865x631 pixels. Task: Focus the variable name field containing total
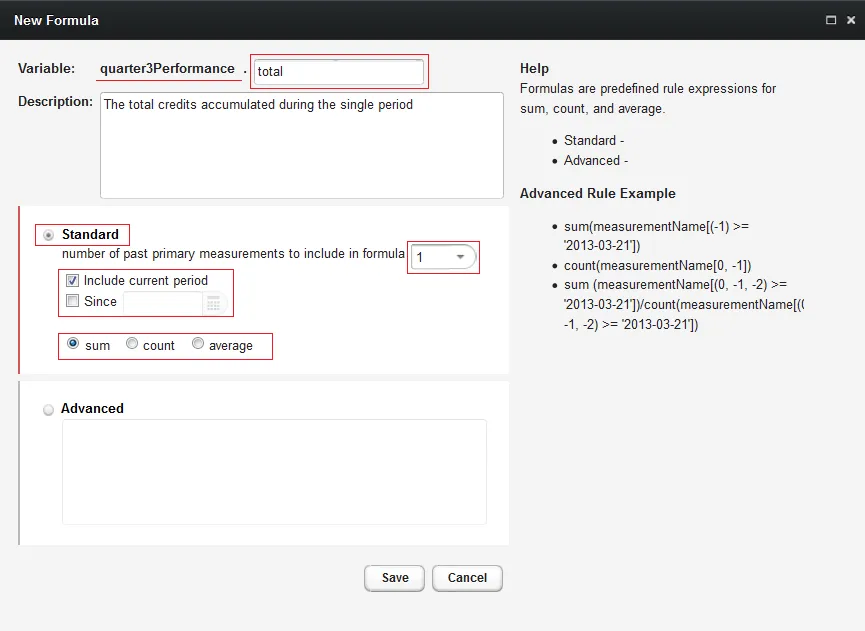click(x=339, y=72)
